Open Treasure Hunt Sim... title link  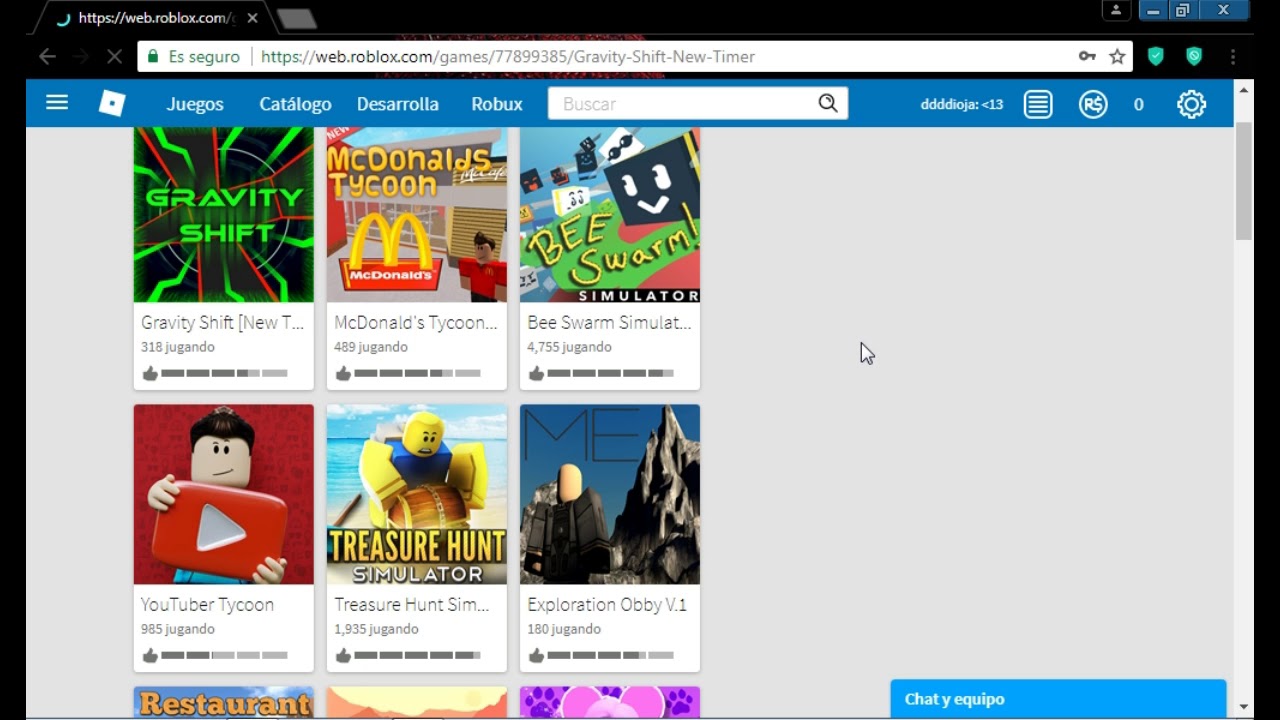[x=412, y=605]
